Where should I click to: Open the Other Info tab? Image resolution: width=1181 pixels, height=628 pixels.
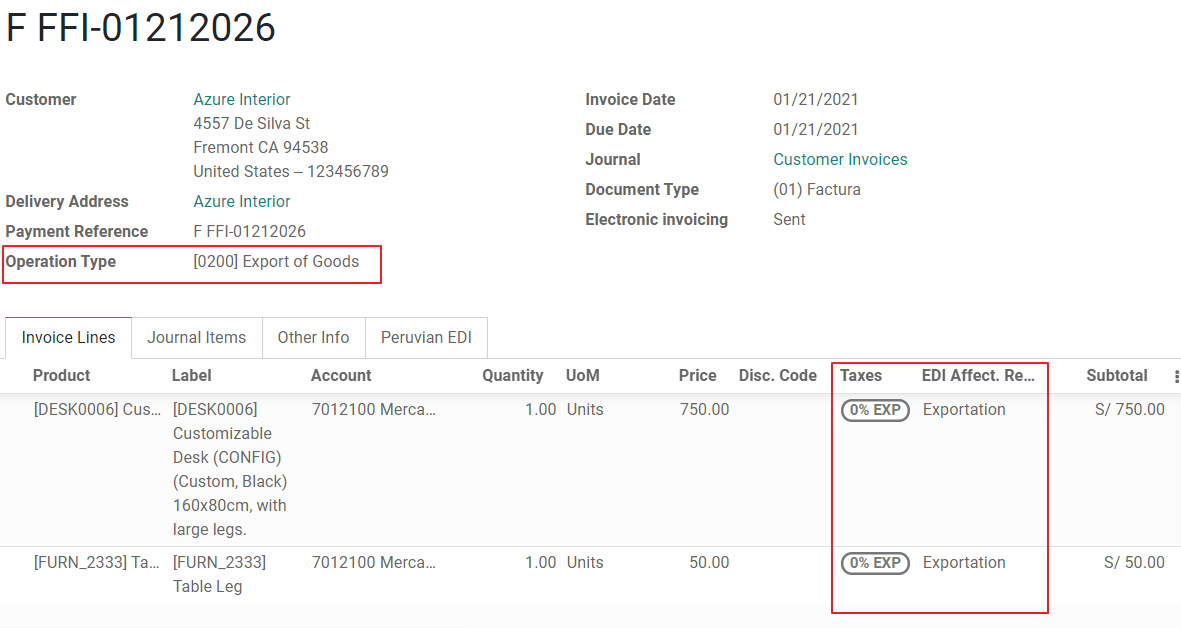pos(313,337)
